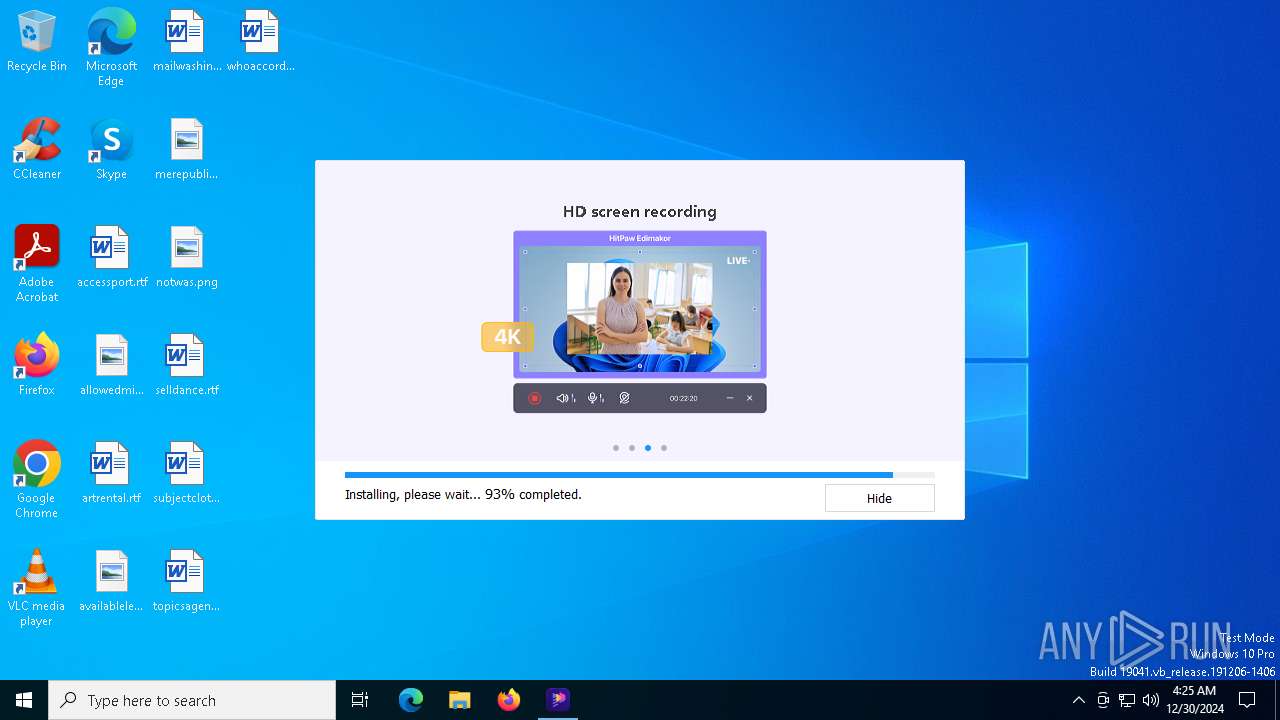Select the Firefox desktop shortcut

(x=37, y=365)
